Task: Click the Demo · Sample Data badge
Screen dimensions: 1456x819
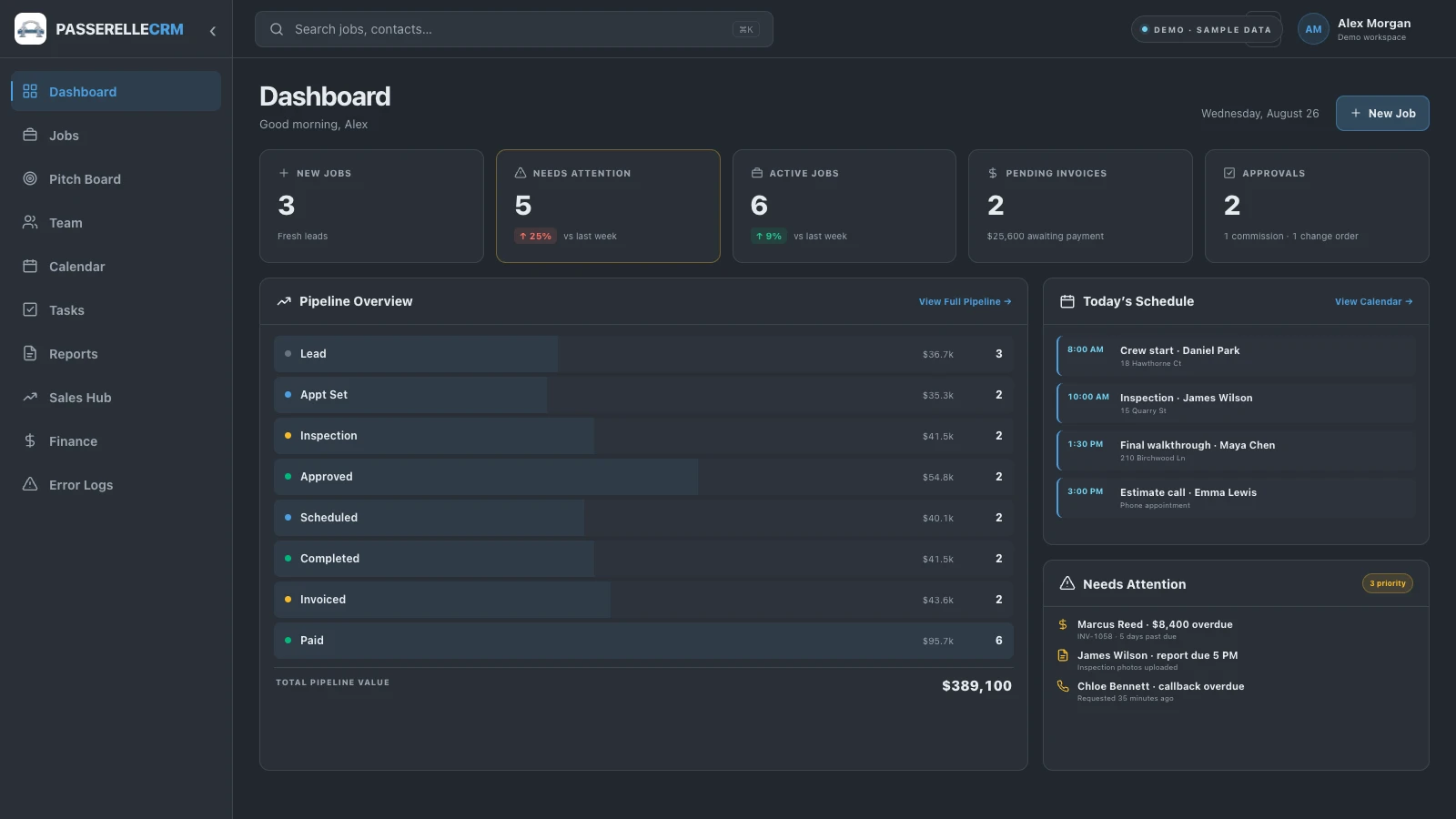Action: [1207, 29]
